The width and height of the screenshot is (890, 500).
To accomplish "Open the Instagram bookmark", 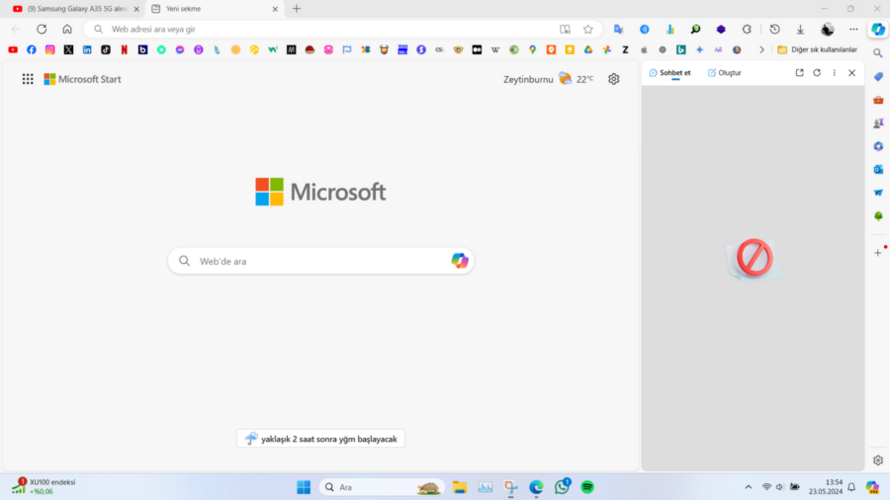I will pos(50,50).
